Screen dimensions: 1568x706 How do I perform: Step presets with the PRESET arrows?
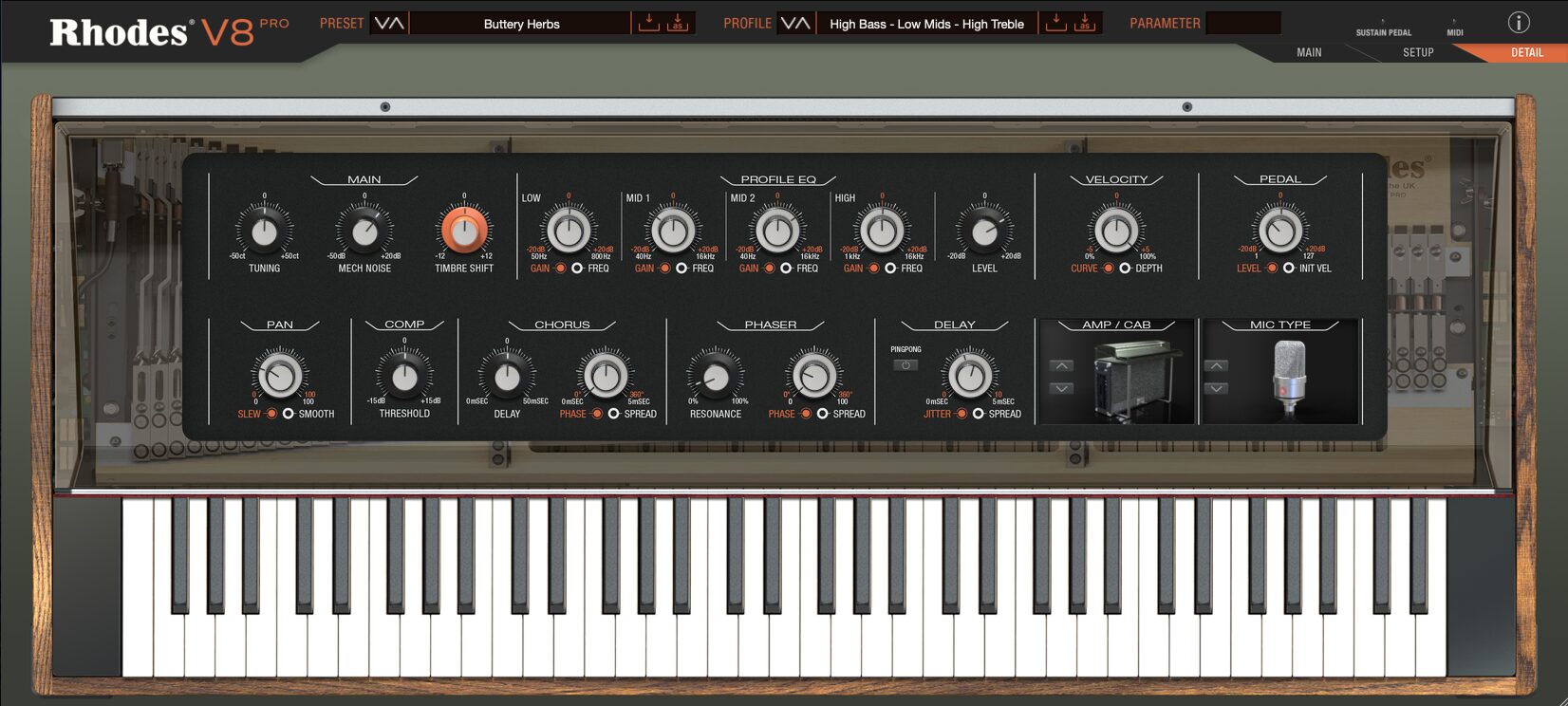[x=389, y=23]
